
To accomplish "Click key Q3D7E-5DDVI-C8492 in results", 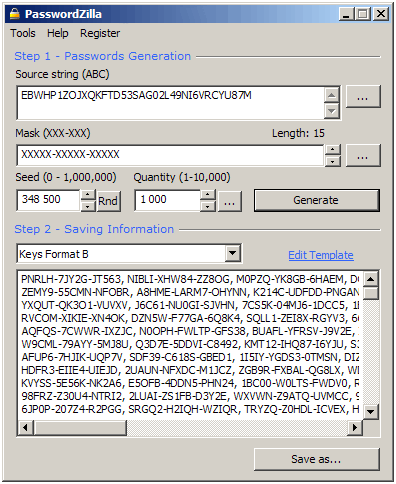I will (x=187, y=344).
